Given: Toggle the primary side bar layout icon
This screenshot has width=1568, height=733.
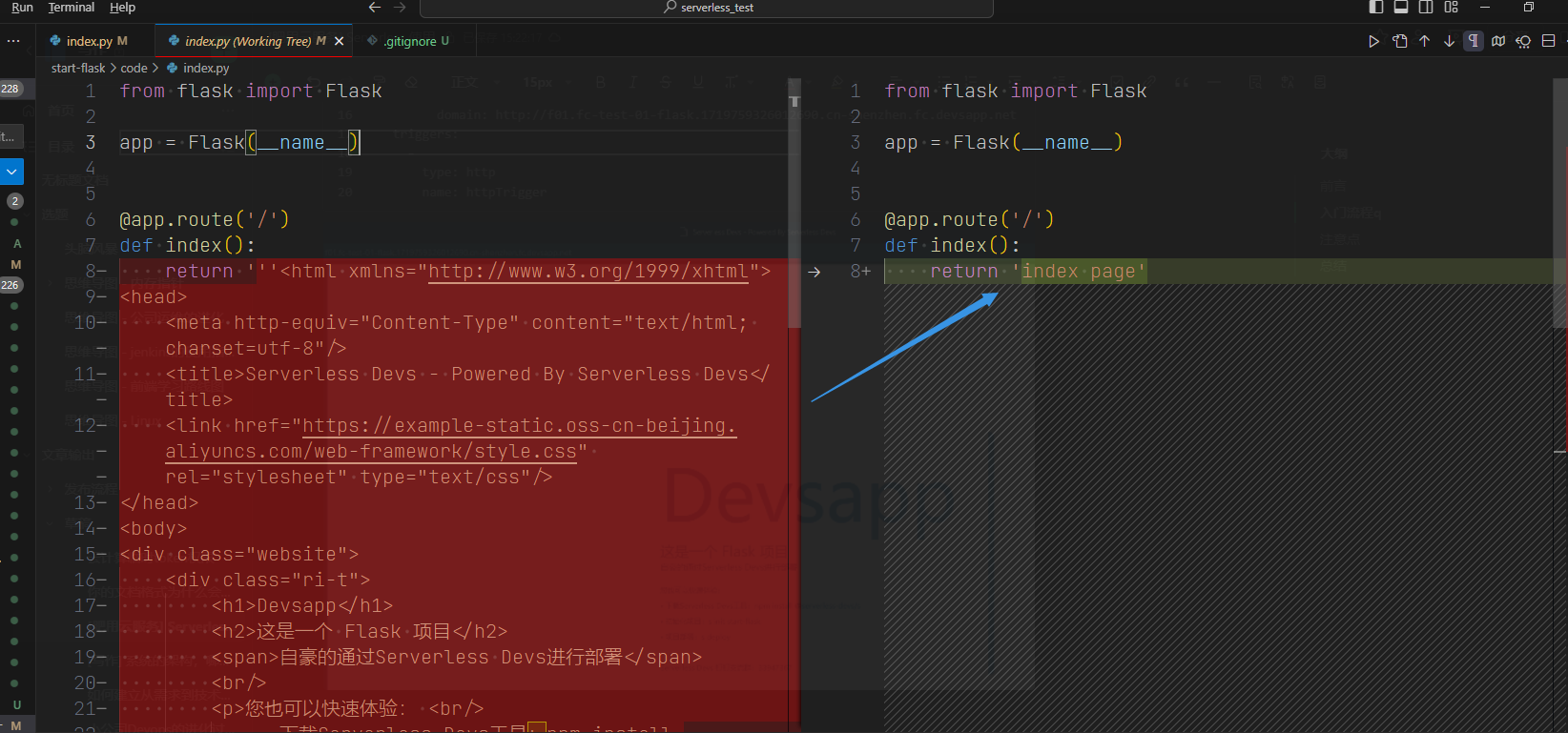Looking at the screenshot, I should (x=1376, y=8).
